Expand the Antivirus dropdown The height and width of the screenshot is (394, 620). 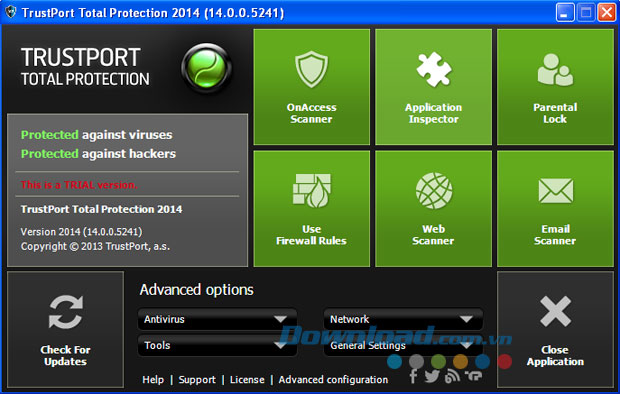217,319
